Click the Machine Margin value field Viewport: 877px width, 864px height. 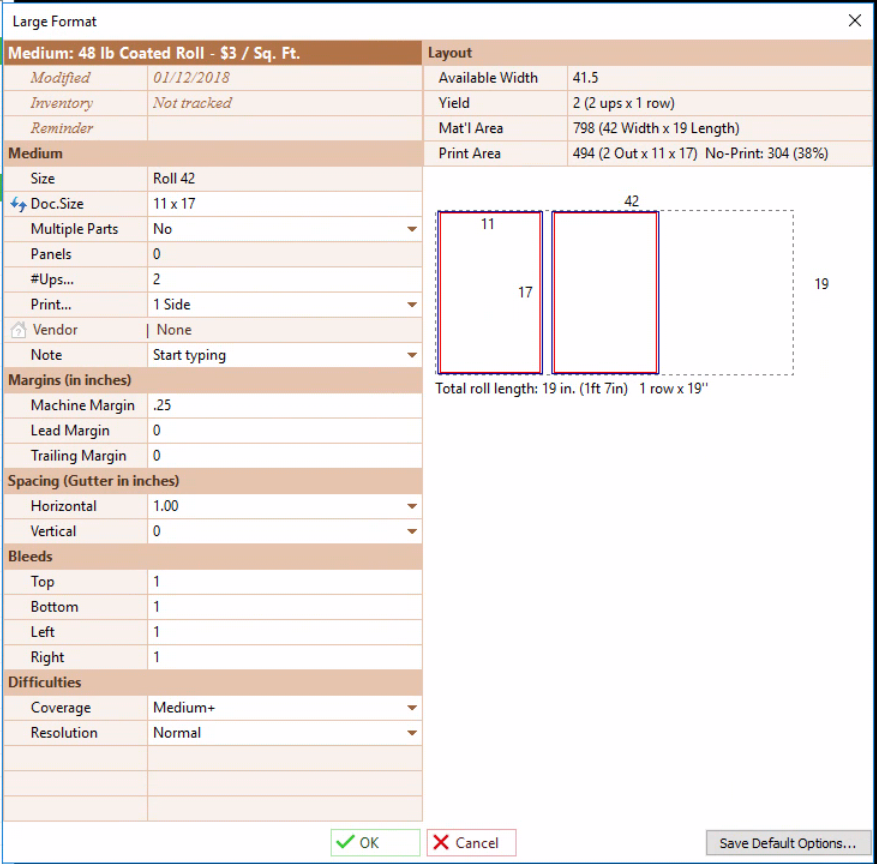coord(284,405)
